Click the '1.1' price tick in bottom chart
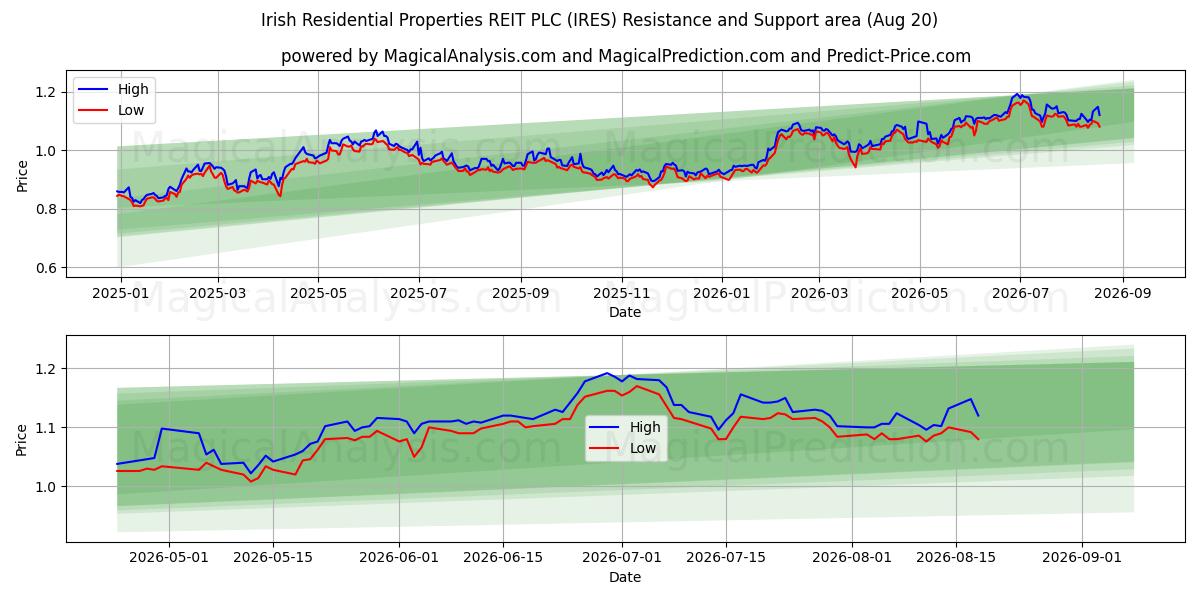1200x600 pixels. (49, 428)
